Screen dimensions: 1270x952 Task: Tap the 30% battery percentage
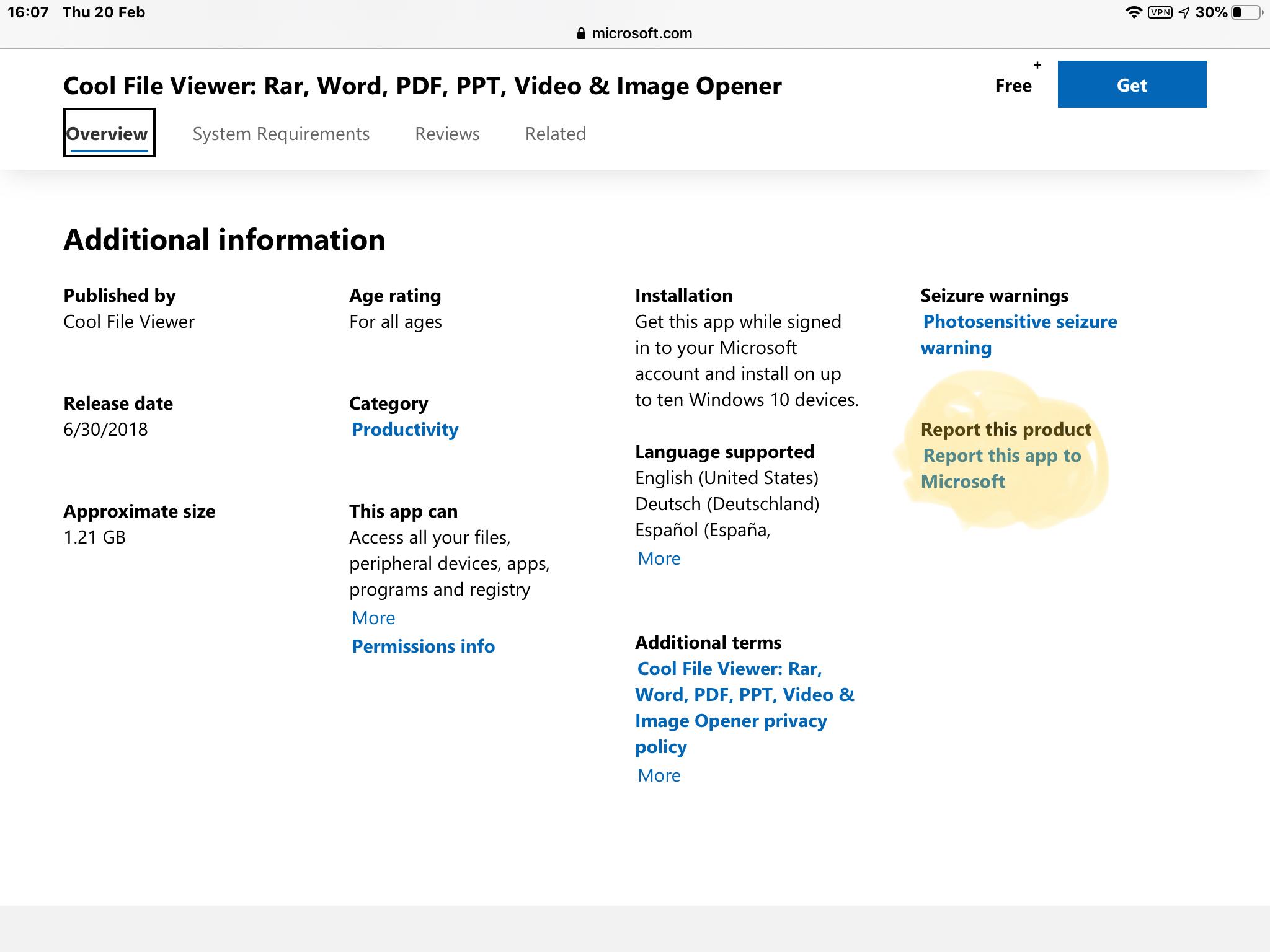click(x=1211, y=12)
